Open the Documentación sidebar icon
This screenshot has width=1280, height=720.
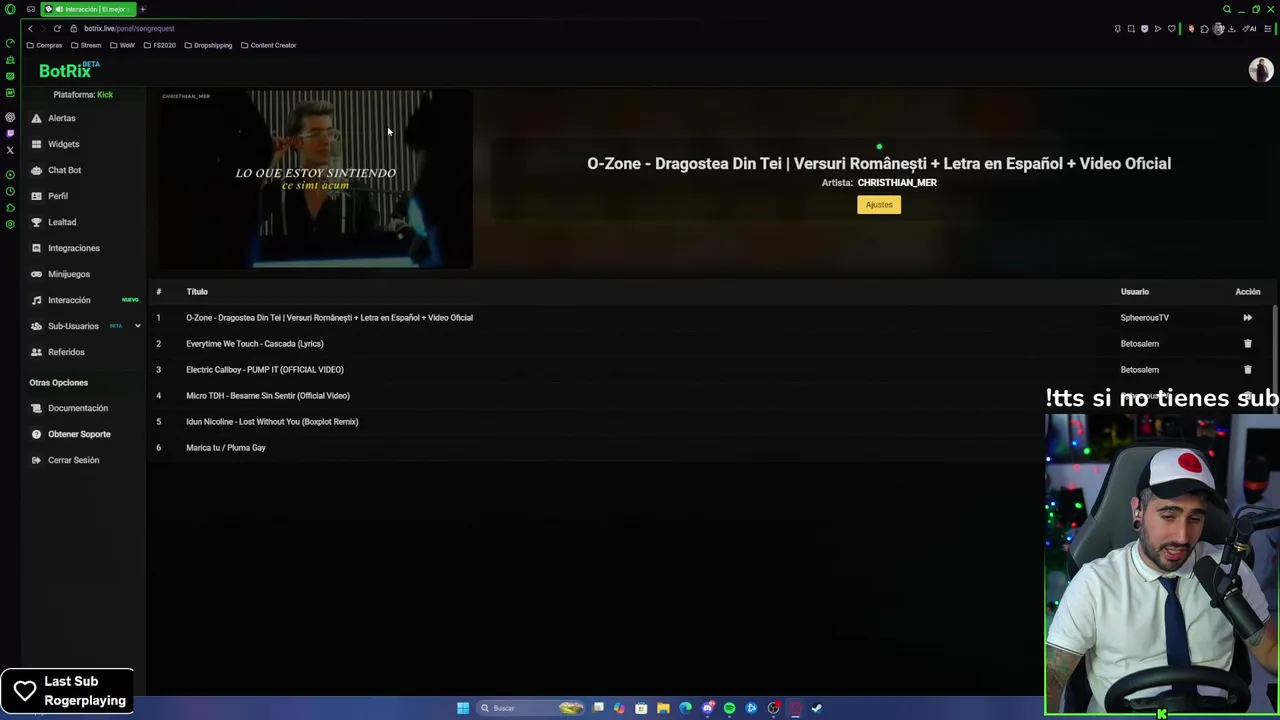click(x=37, y=408)
